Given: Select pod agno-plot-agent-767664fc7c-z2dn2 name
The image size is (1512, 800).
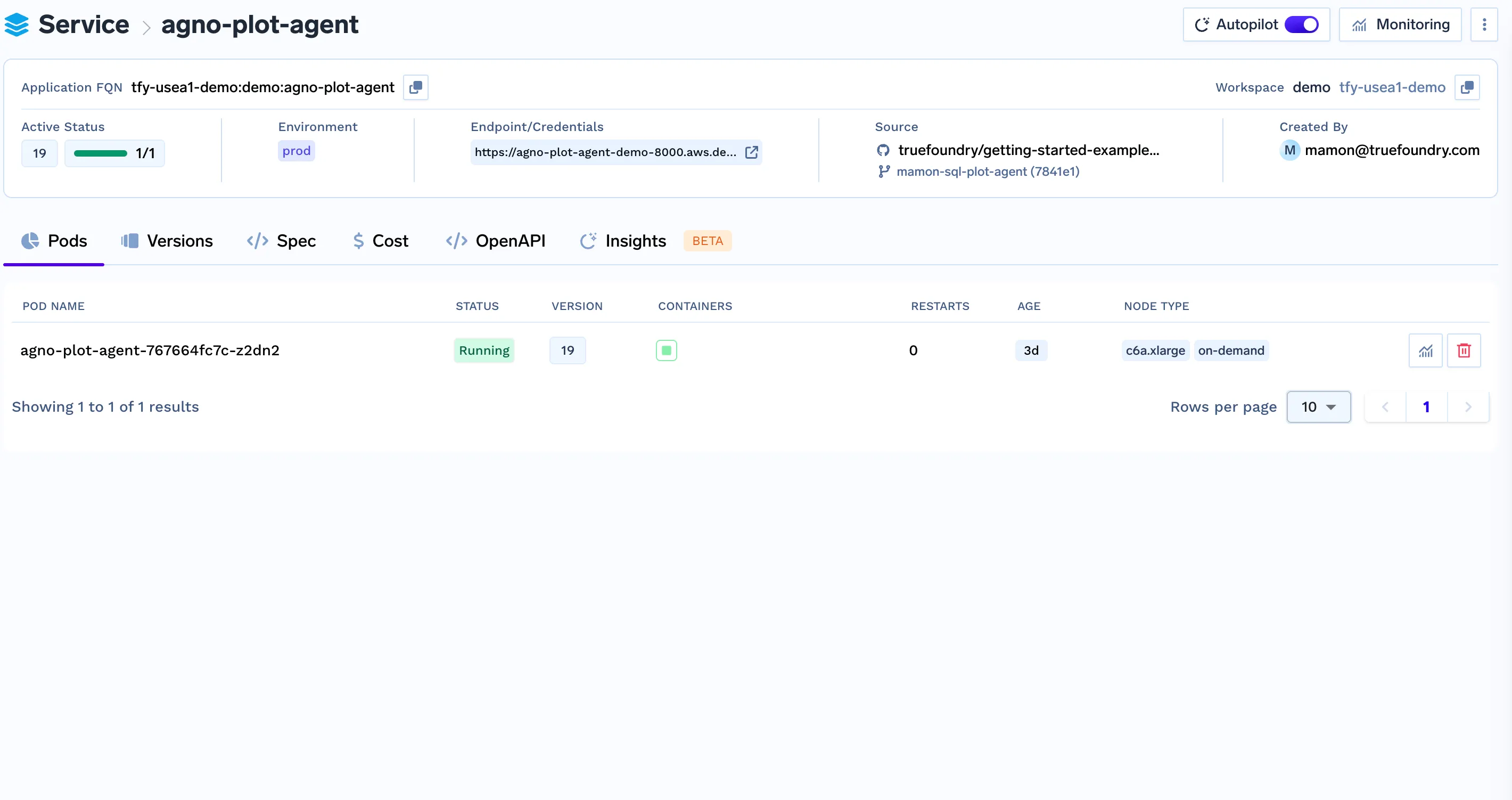Looking at the screenshot, I should tap(150, 350).
